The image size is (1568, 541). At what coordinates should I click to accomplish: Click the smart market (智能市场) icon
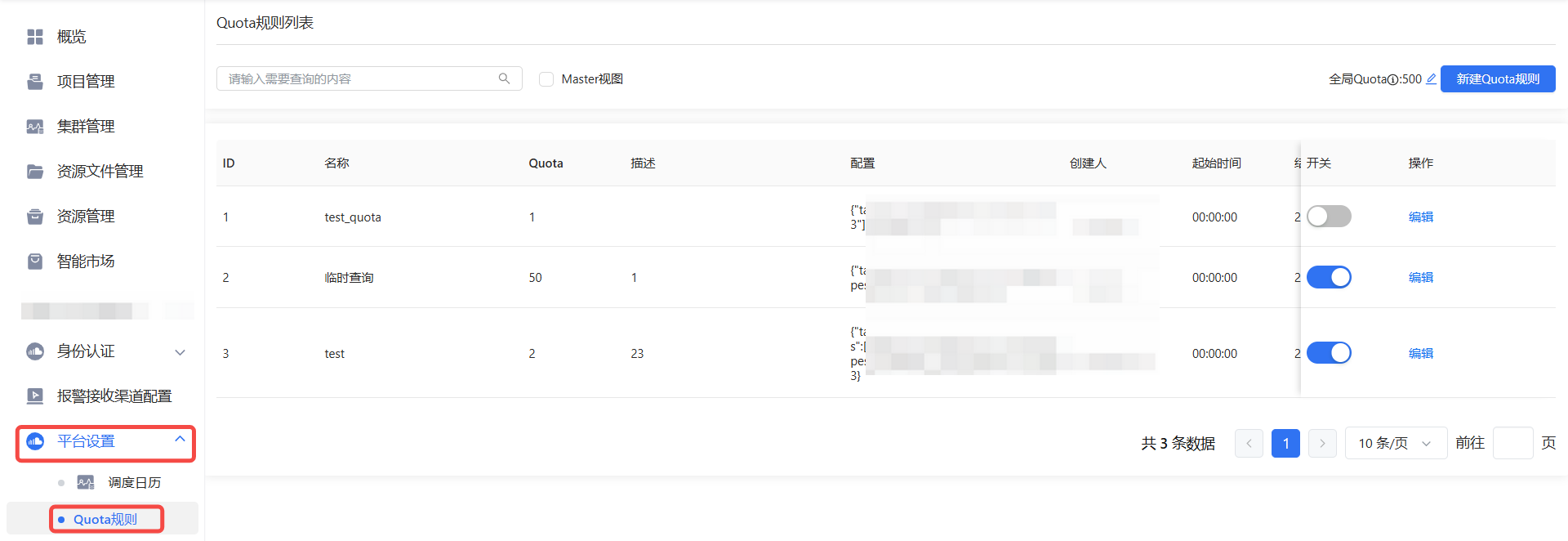35,262
